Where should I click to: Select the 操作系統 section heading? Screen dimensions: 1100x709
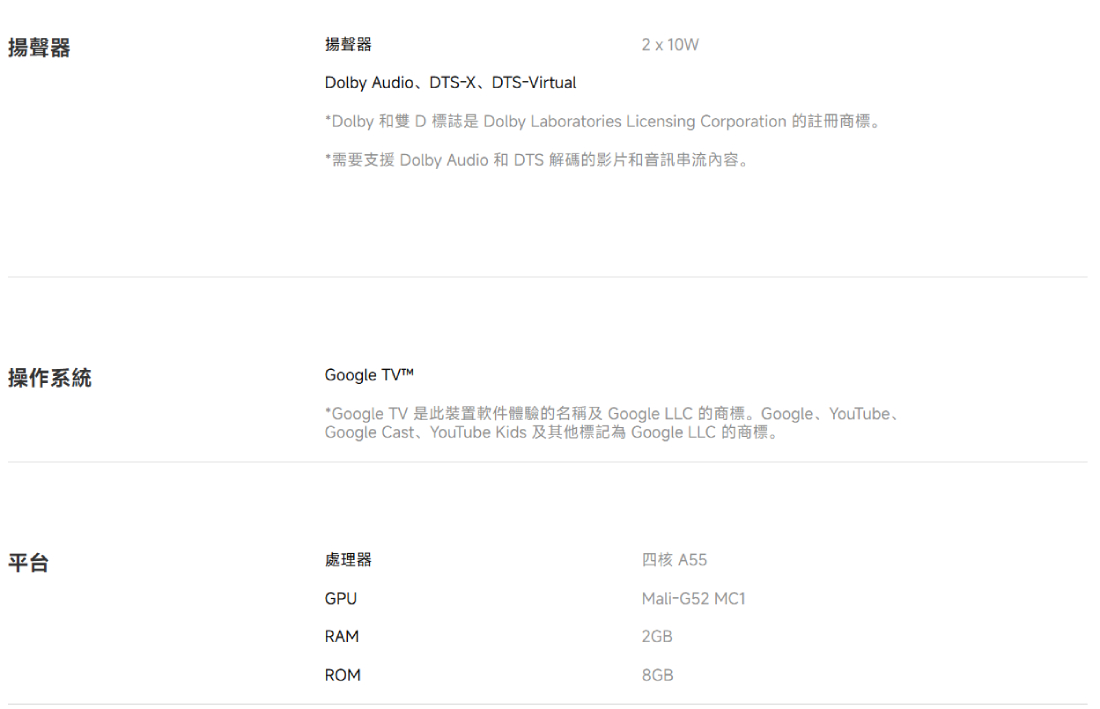pyautogui.click(x=50, y=378)
